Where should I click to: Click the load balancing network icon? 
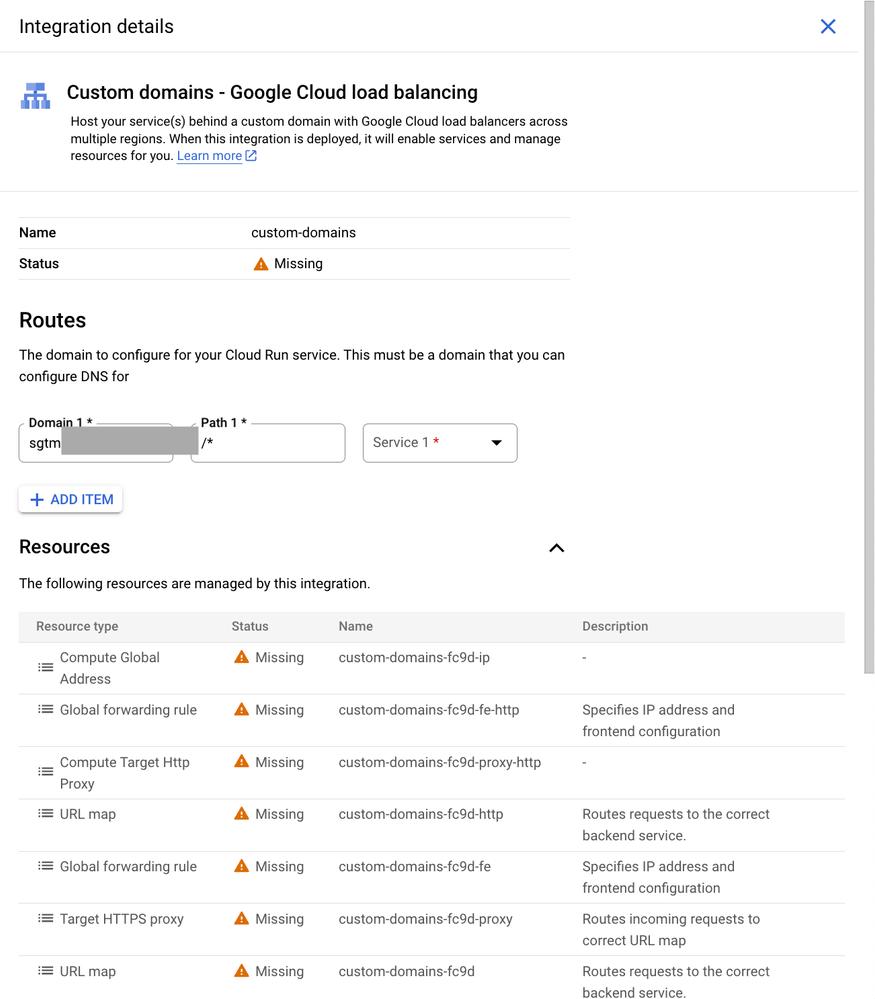35,96
